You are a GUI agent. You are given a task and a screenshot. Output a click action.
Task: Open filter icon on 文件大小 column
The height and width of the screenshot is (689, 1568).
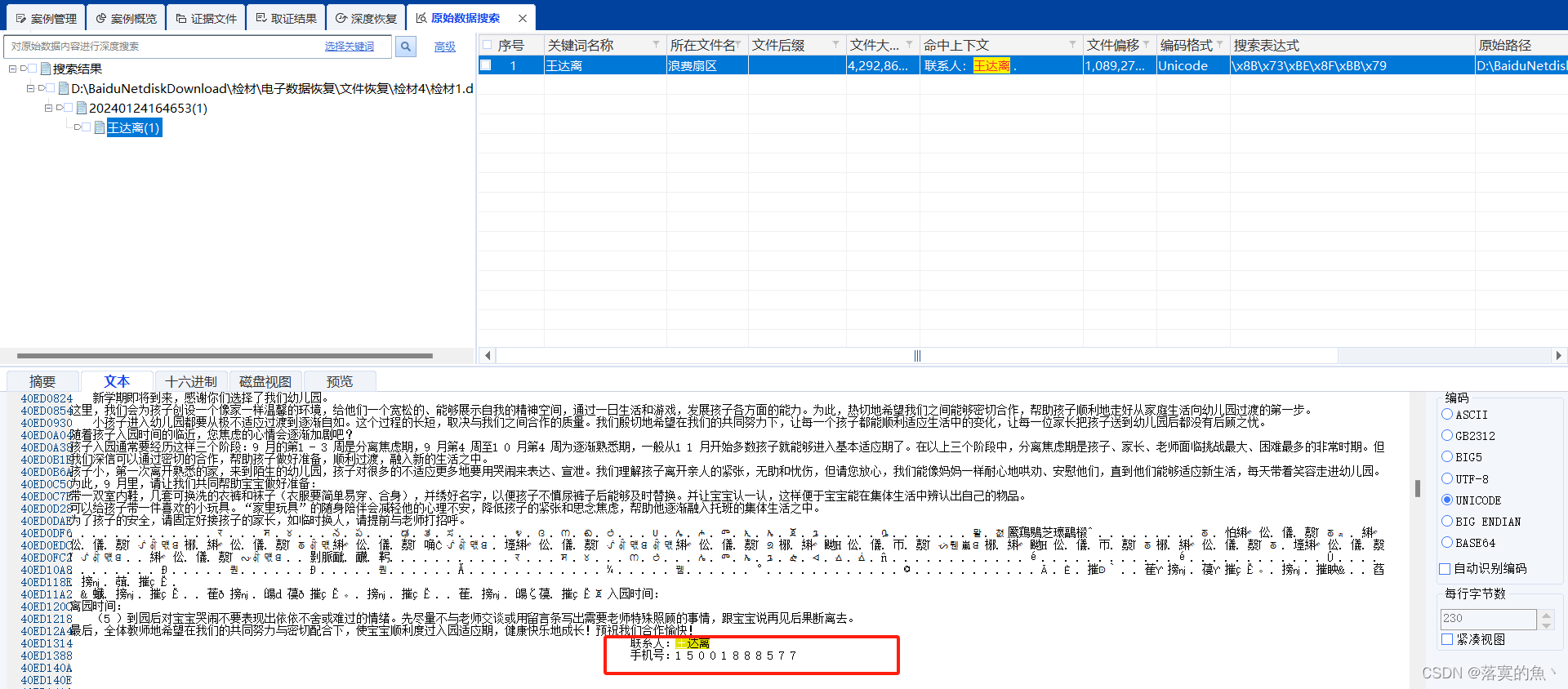pyautogui.click(x=910, y=45)
